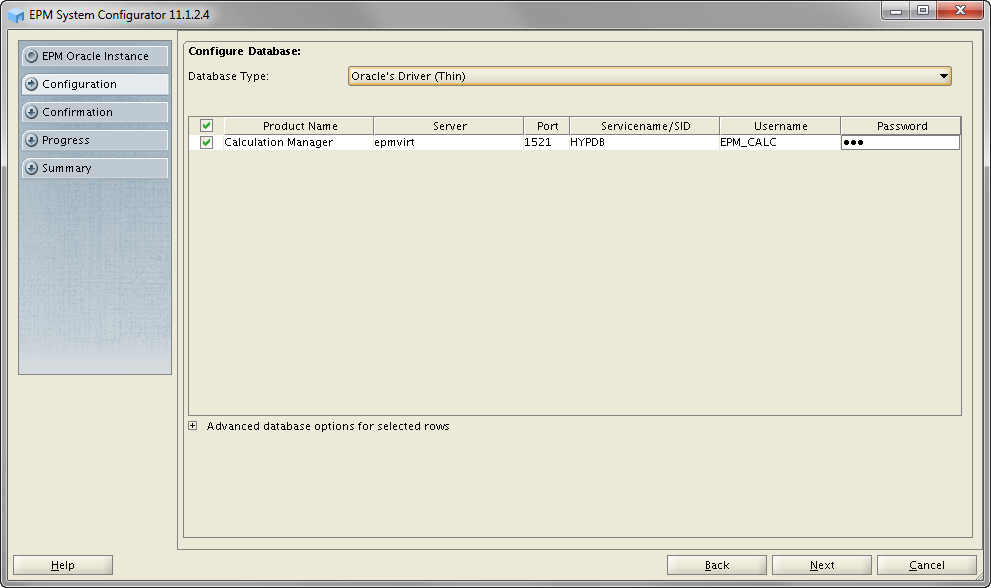Click the Confirmation step icon
The width and height of the screenshot is (991, 588).
pos(31,112)
